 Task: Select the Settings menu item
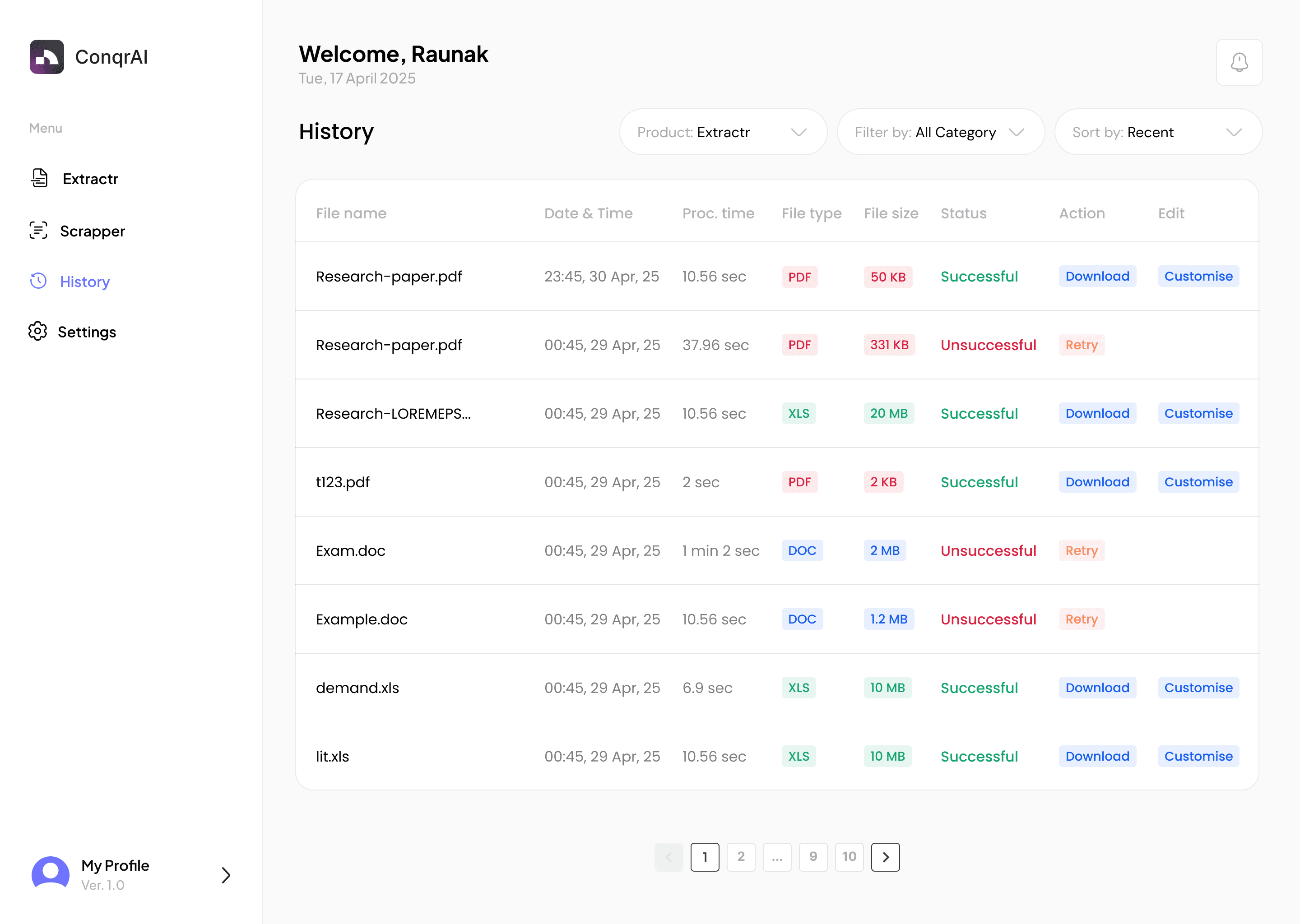click(x=87, y=332)
